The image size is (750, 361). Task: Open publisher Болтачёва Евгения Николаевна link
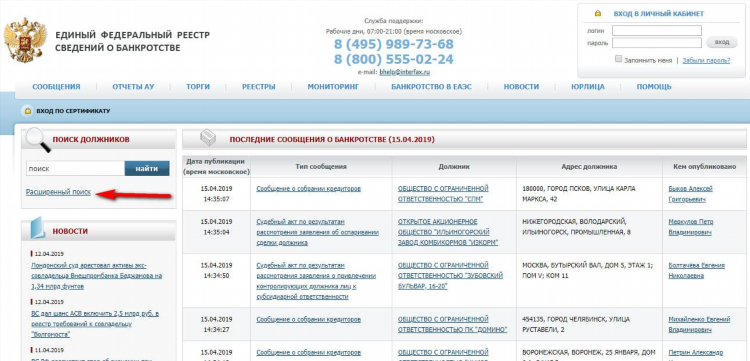click(696, 271)
